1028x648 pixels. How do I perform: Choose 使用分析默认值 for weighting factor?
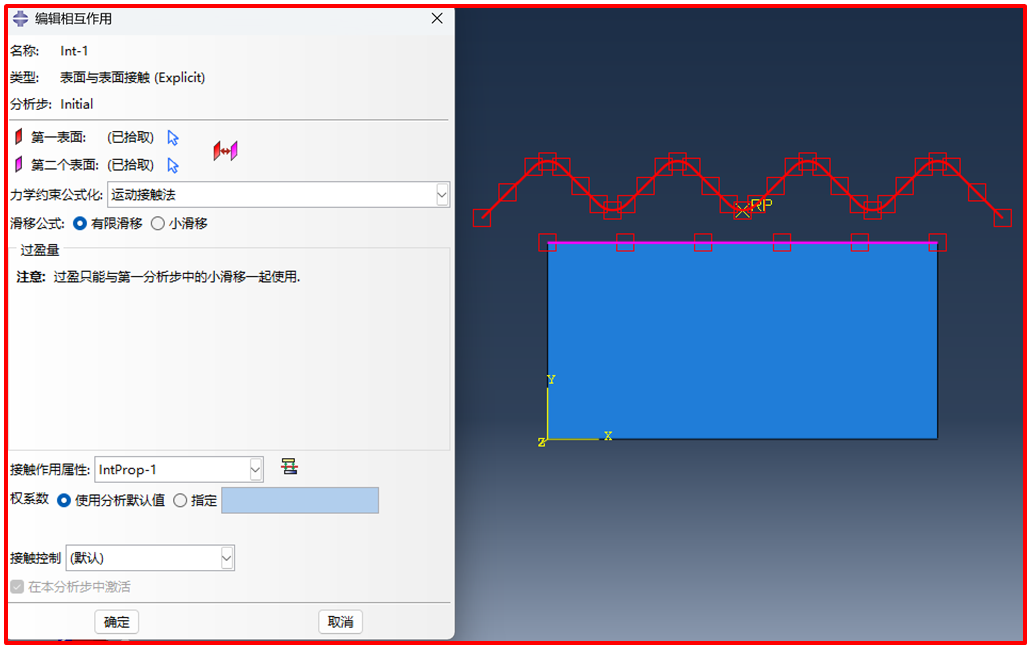tap(64, 500)
